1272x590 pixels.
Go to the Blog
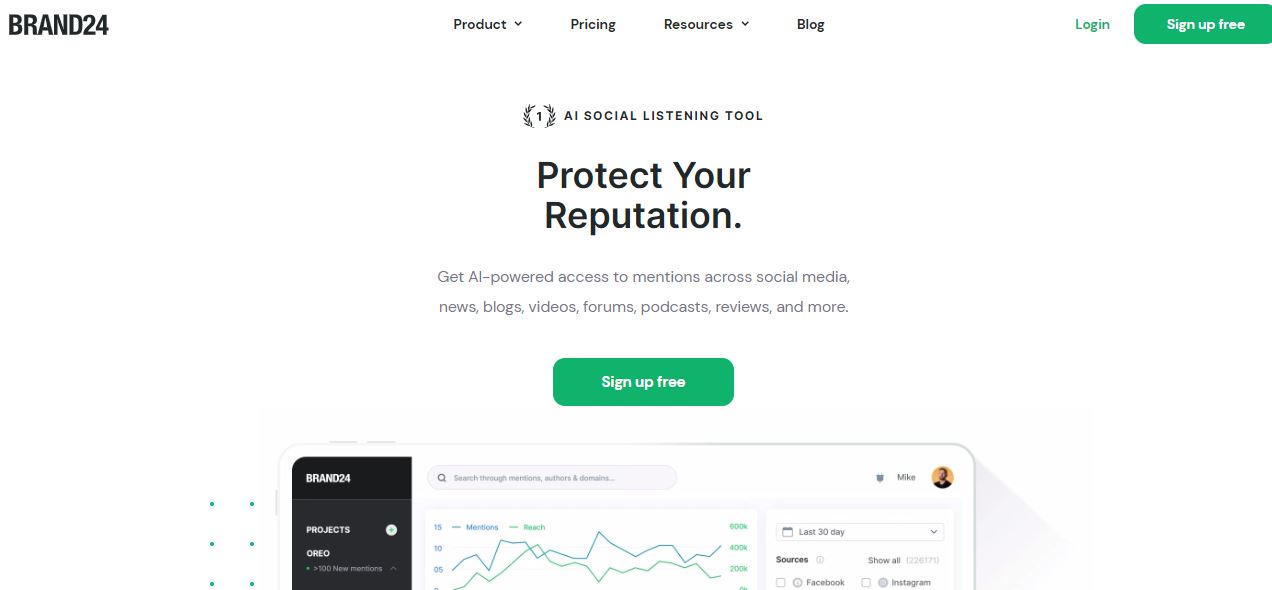point(811,24)
